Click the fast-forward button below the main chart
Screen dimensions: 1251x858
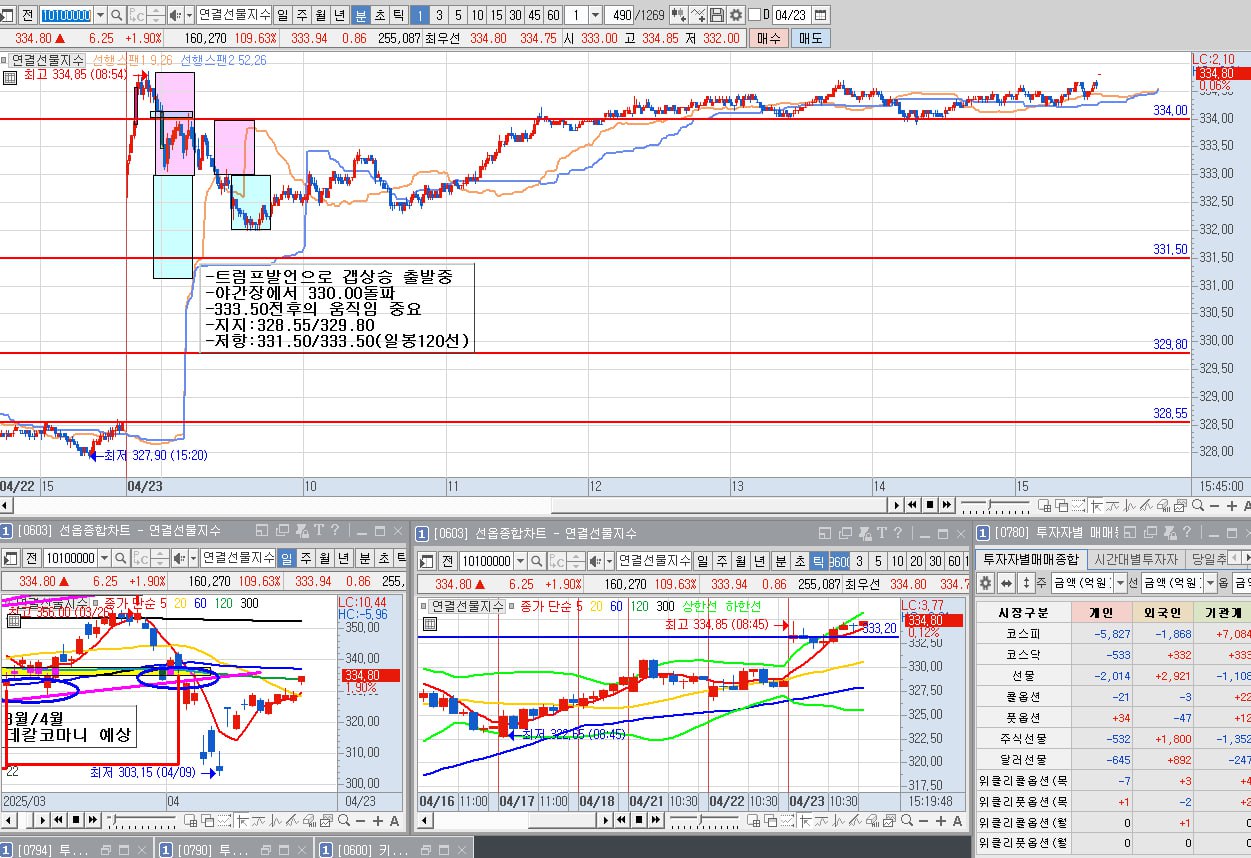pos(945,505)
